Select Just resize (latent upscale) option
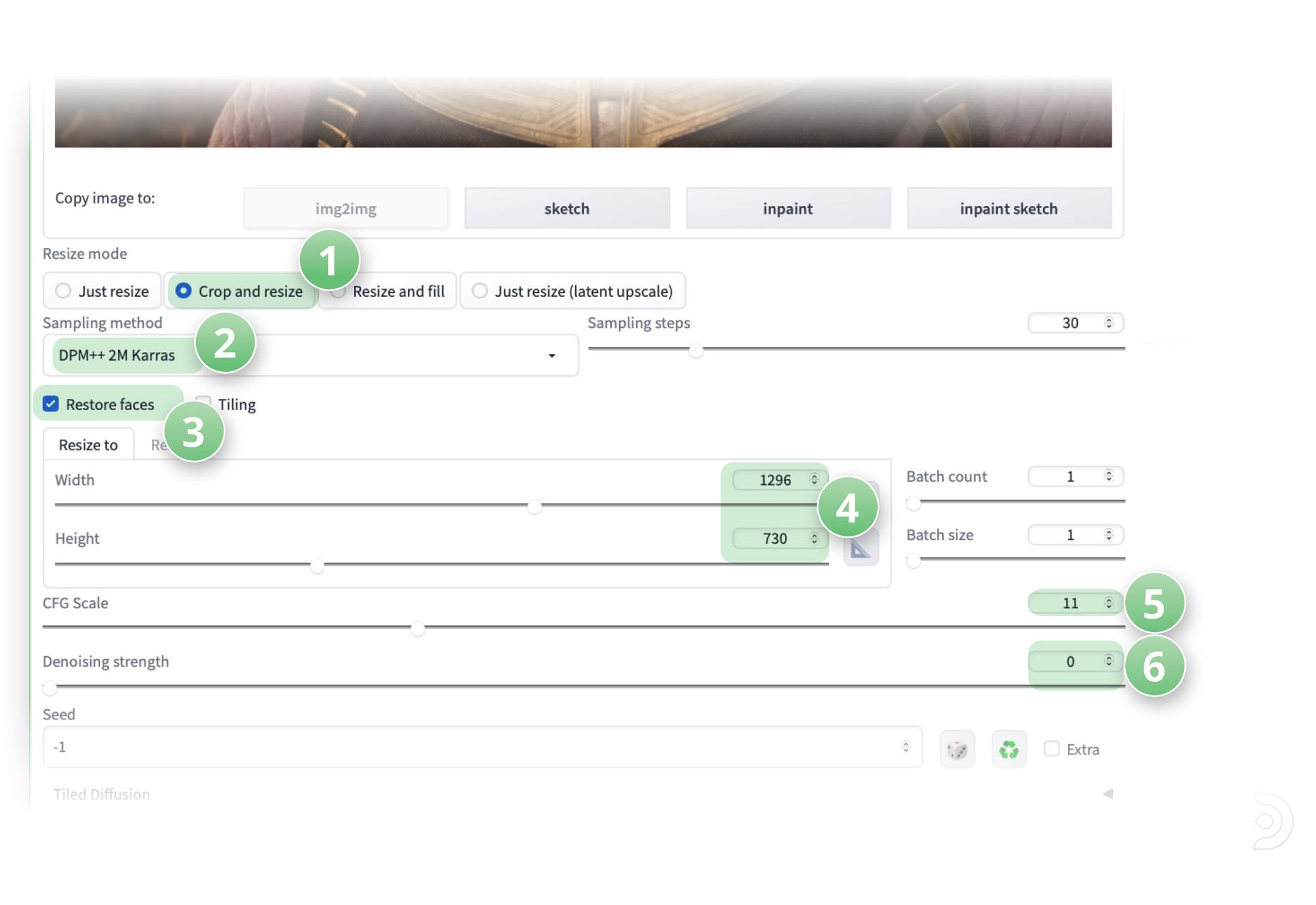 [480, 291]
